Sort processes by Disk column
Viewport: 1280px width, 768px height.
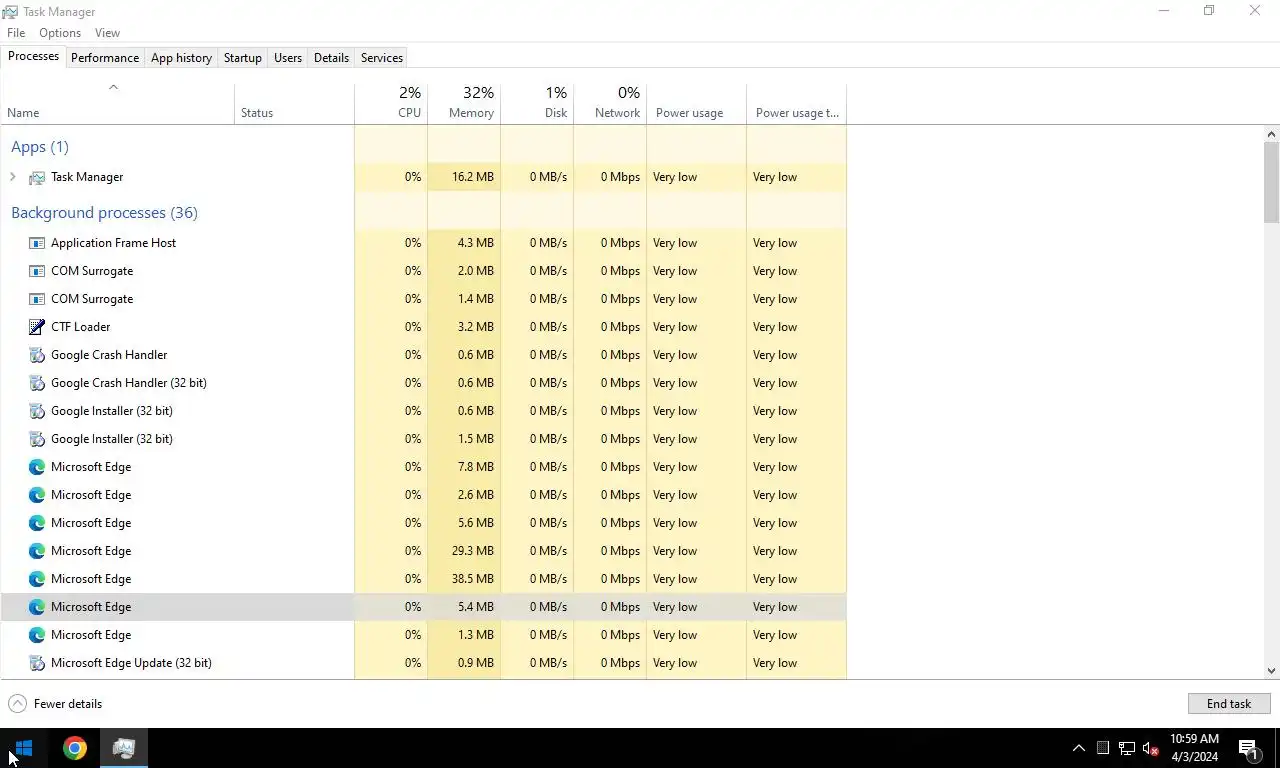(x=537, y=103)
